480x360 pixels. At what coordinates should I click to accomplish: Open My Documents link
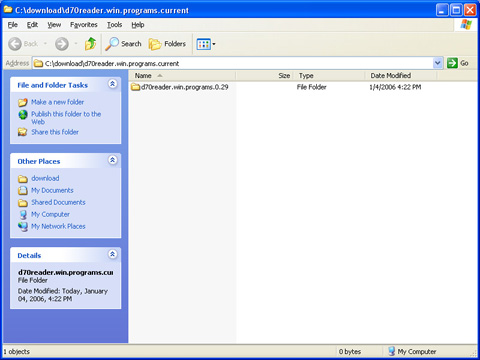pyautogui.click(x=52, y=190)
